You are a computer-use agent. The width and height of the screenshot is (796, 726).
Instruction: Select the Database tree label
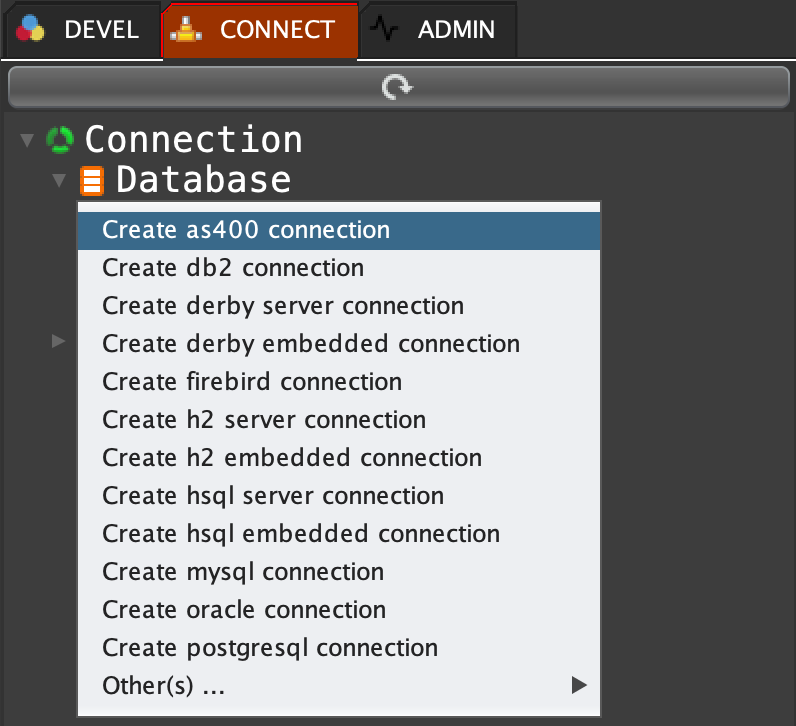[203, 180]
